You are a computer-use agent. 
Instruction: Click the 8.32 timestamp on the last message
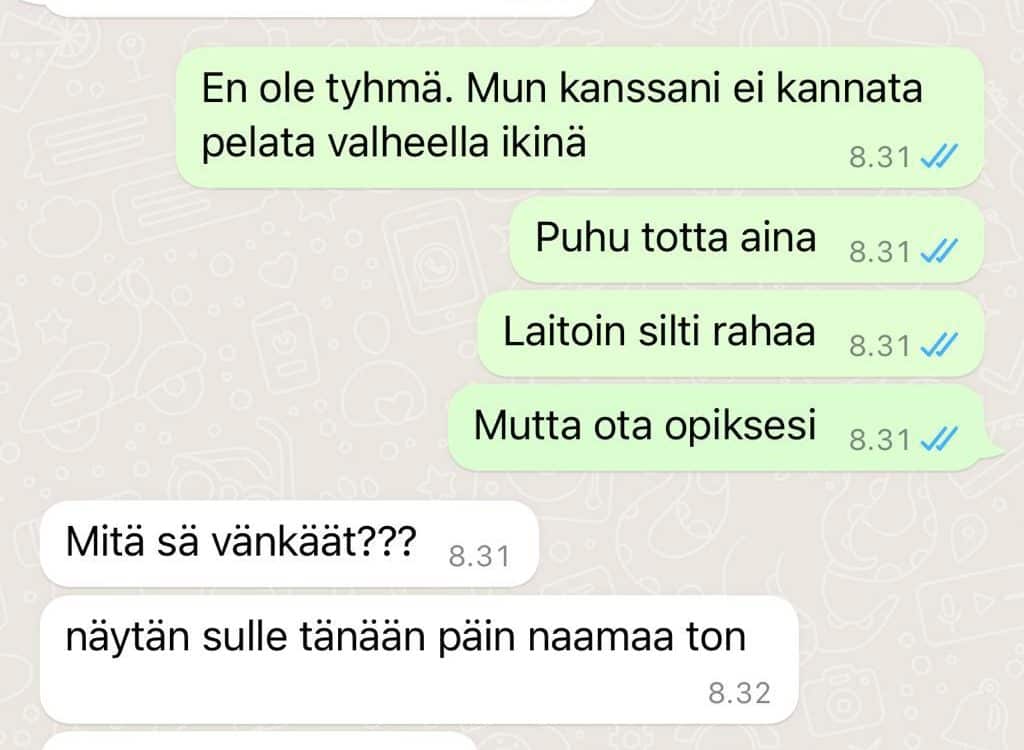pyautogui.click(x=739, y=693)
